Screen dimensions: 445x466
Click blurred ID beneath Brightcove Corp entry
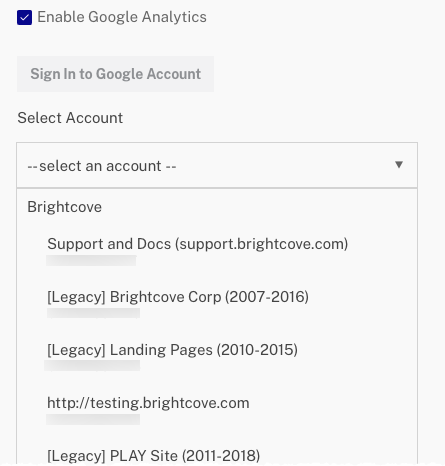pos(93,313)
